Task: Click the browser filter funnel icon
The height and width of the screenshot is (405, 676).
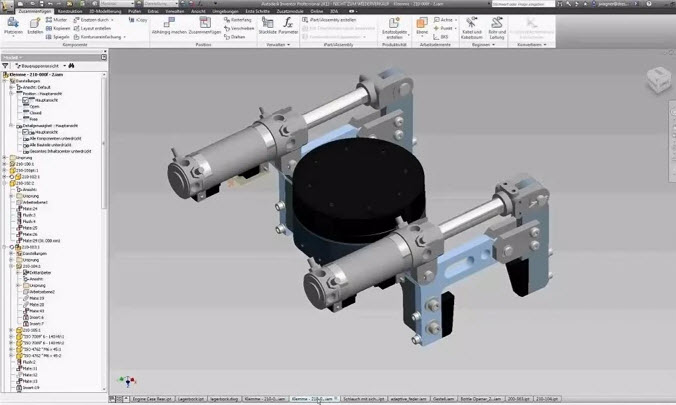Action: point(5,66)
